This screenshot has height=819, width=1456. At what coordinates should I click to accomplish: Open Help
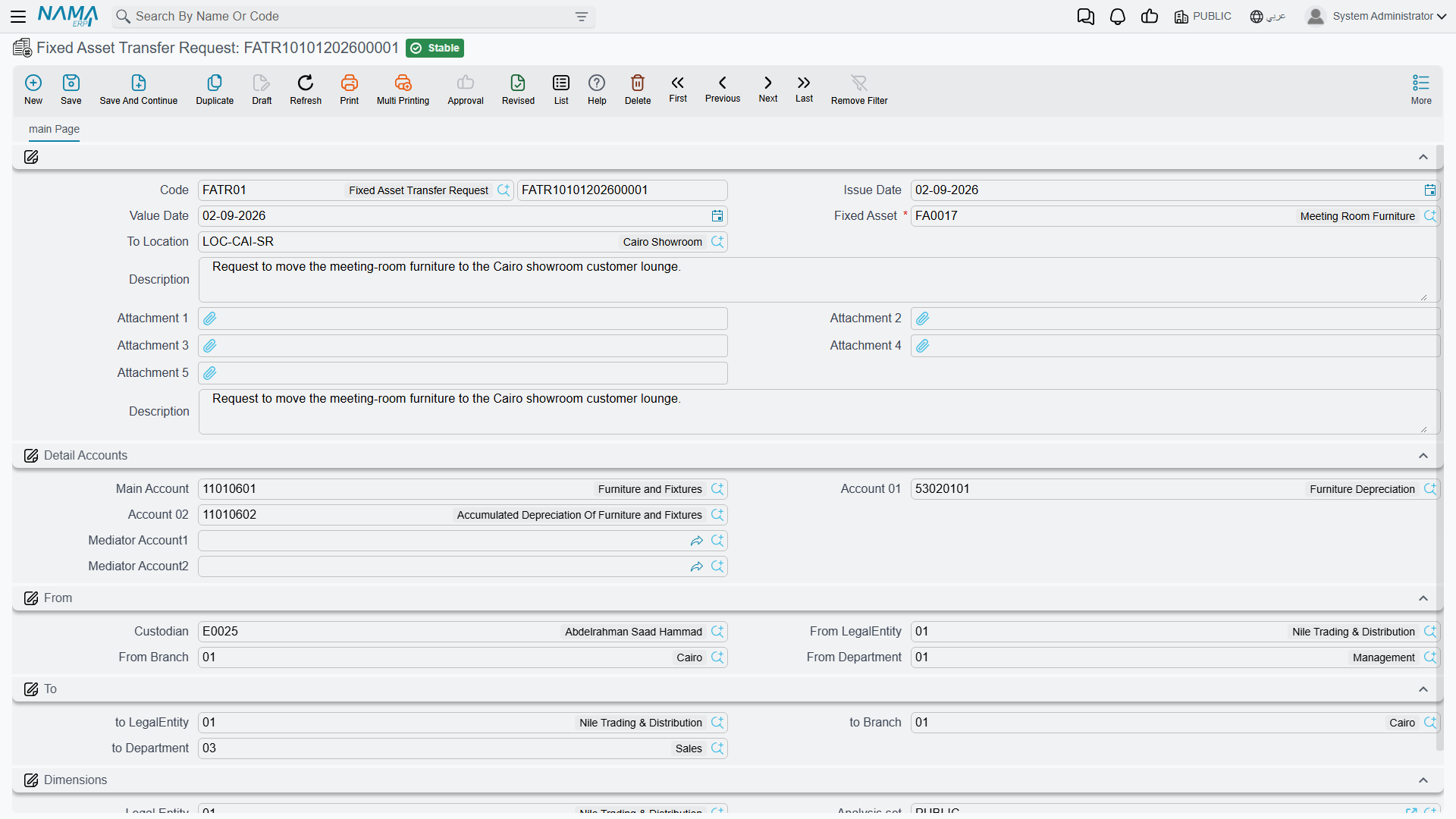tap(597, 89)
